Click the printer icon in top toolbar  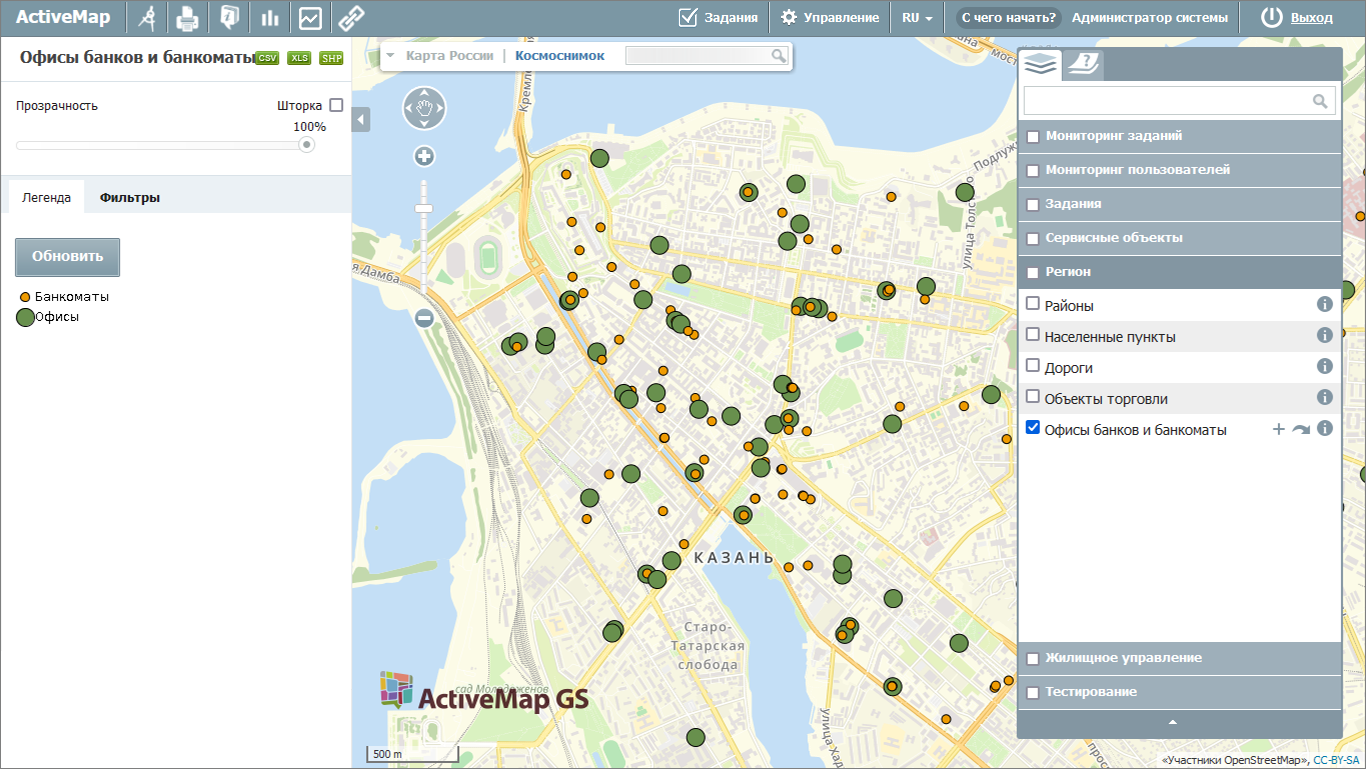[187, 17]
